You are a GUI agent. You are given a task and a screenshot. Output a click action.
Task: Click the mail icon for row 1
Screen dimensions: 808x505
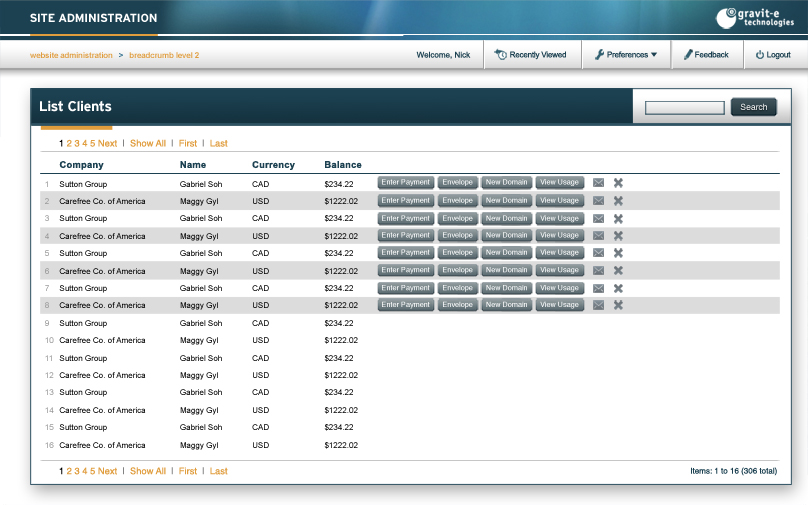point(598,182)
